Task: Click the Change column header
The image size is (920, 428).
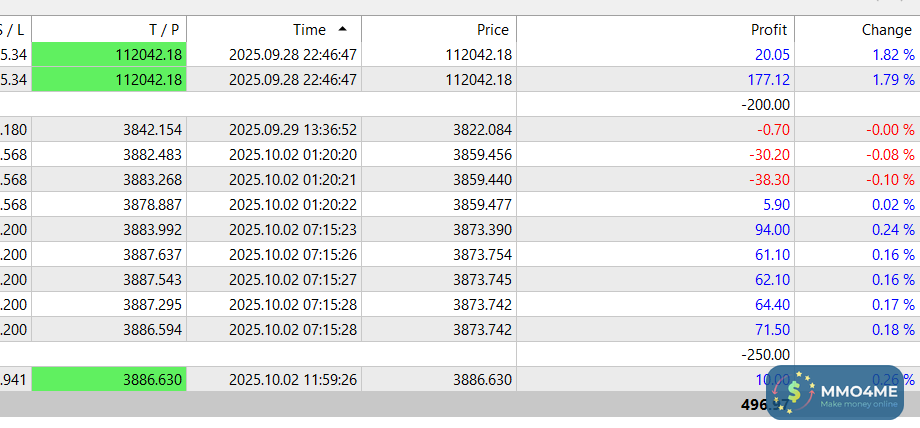Action: [x=886, y=30]
